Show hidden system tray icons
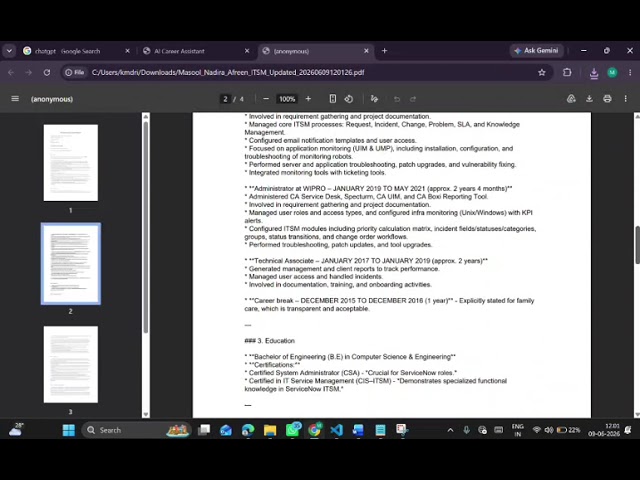Viewport: 640px width, 480px height. pos(450,430)
